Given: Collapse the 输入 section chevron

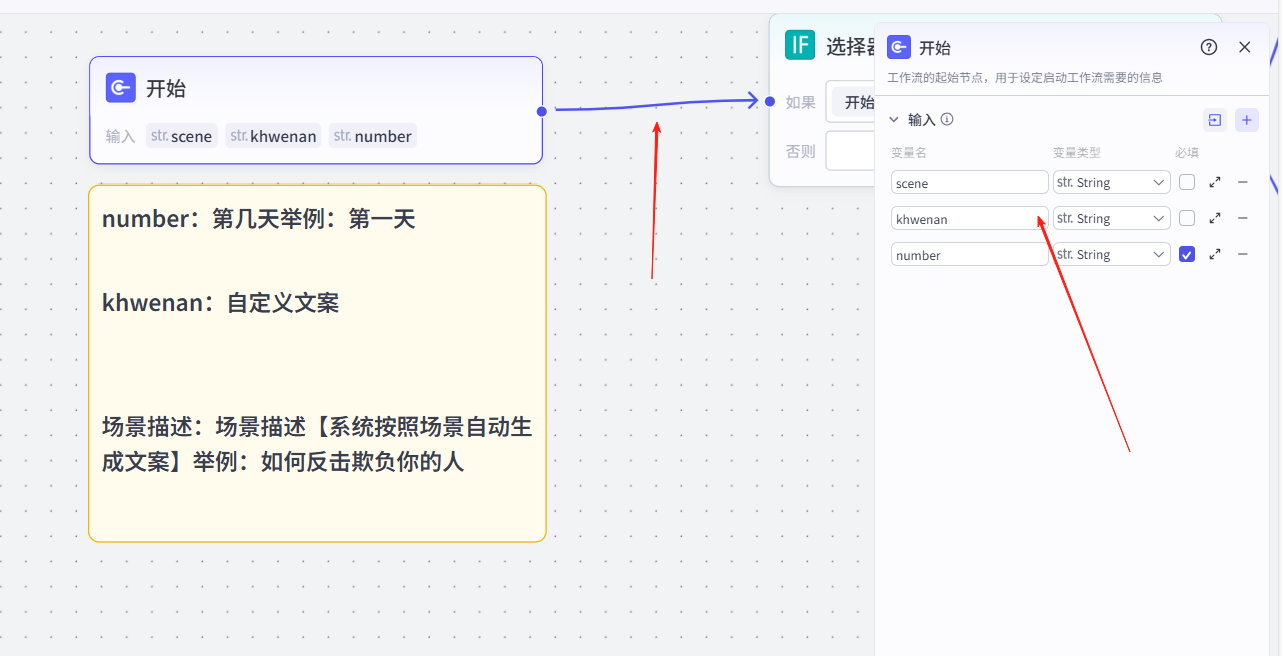Looking at the screenshot, I should tap(894, 120).
